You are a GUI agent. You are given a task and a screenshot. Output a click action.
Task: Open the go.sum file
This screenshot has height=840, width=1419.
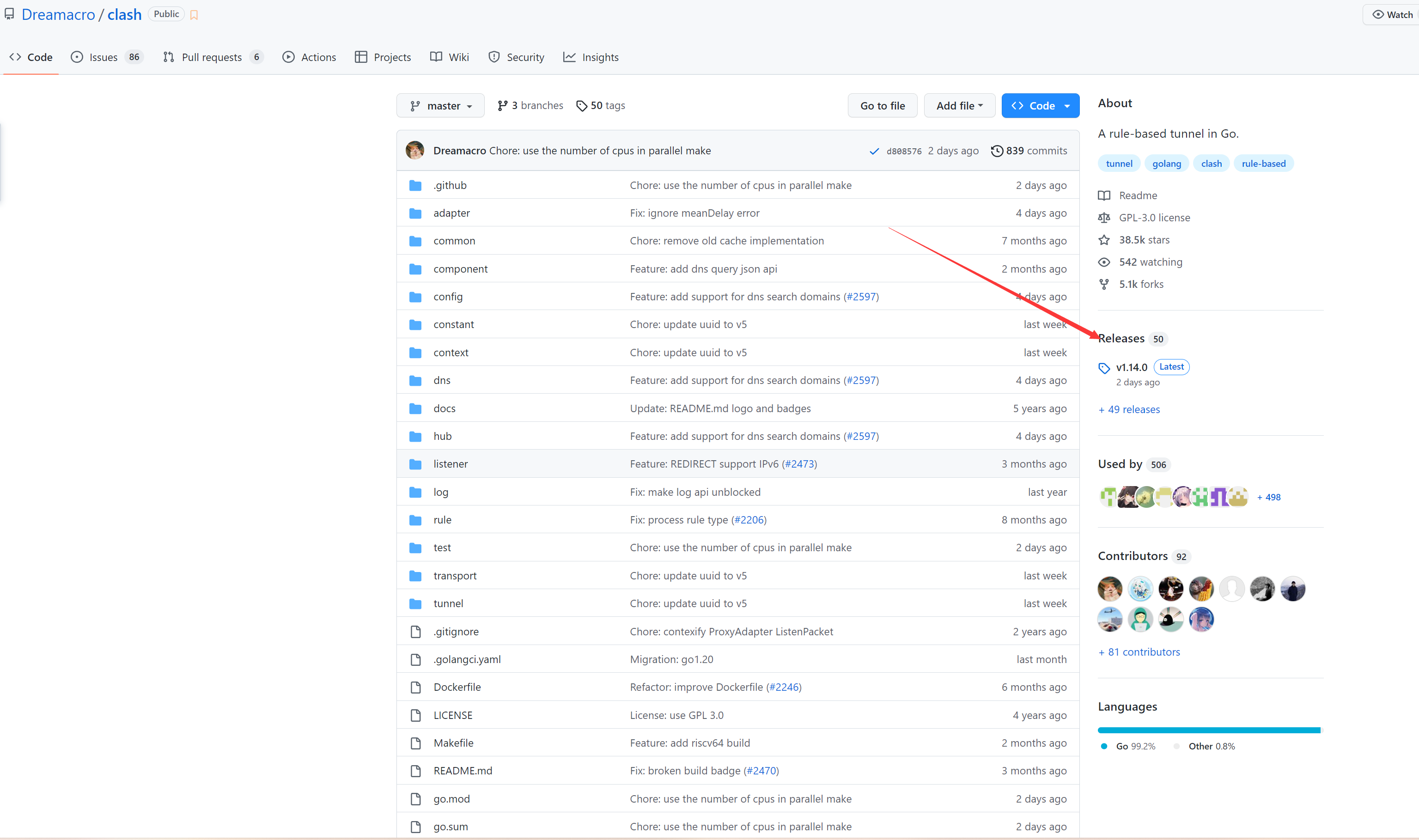[x=451, y=827]
